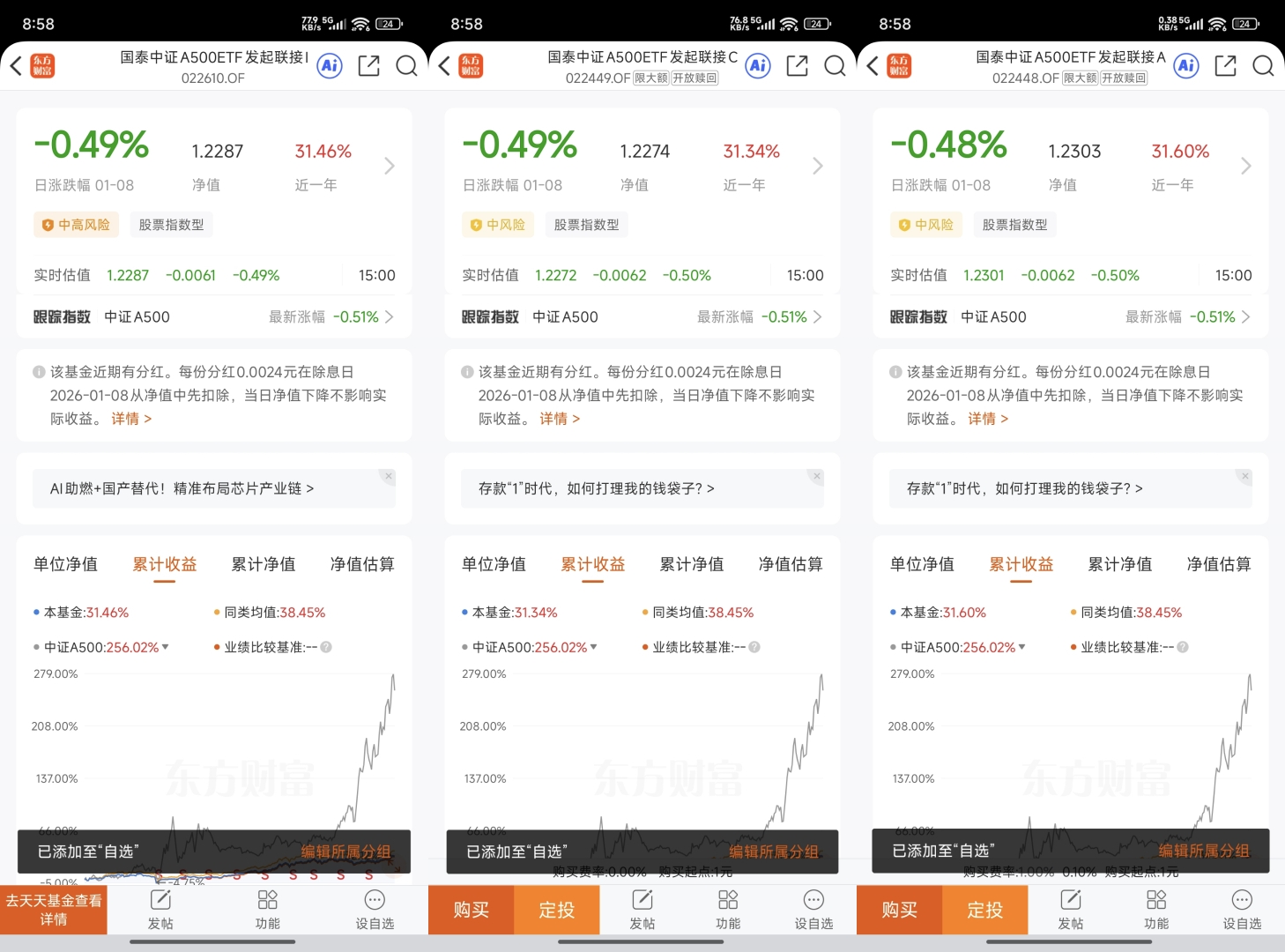Viewport: 1285px width, 952px height.
Task: Expand details arrow next to 31.46% yearly return
Action: (390, 166)
